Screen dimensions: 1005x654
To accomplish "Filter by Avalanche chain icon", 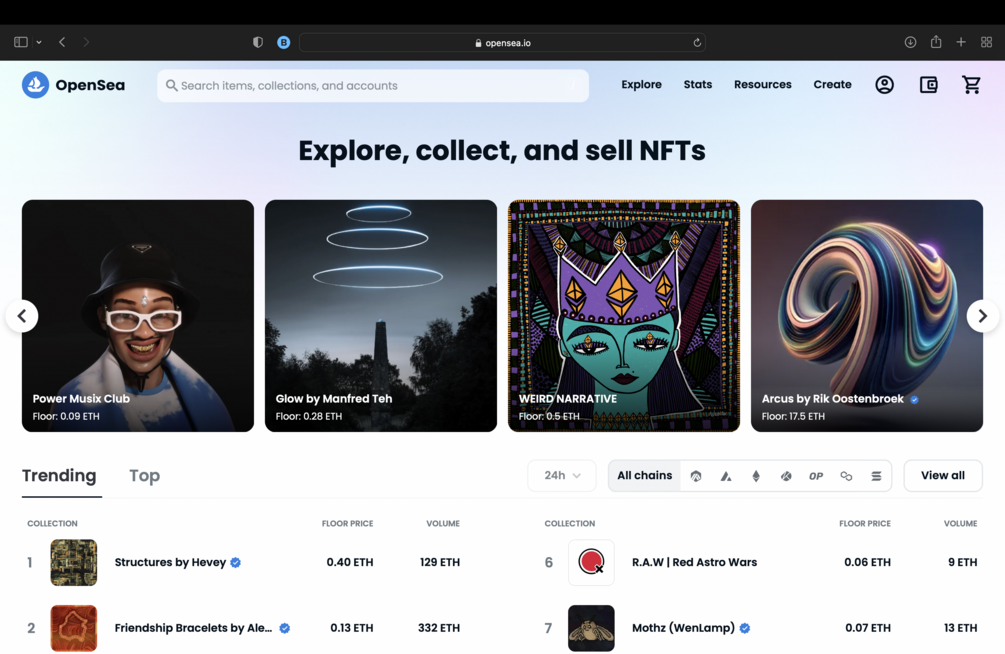I will (x=726, y=476).
